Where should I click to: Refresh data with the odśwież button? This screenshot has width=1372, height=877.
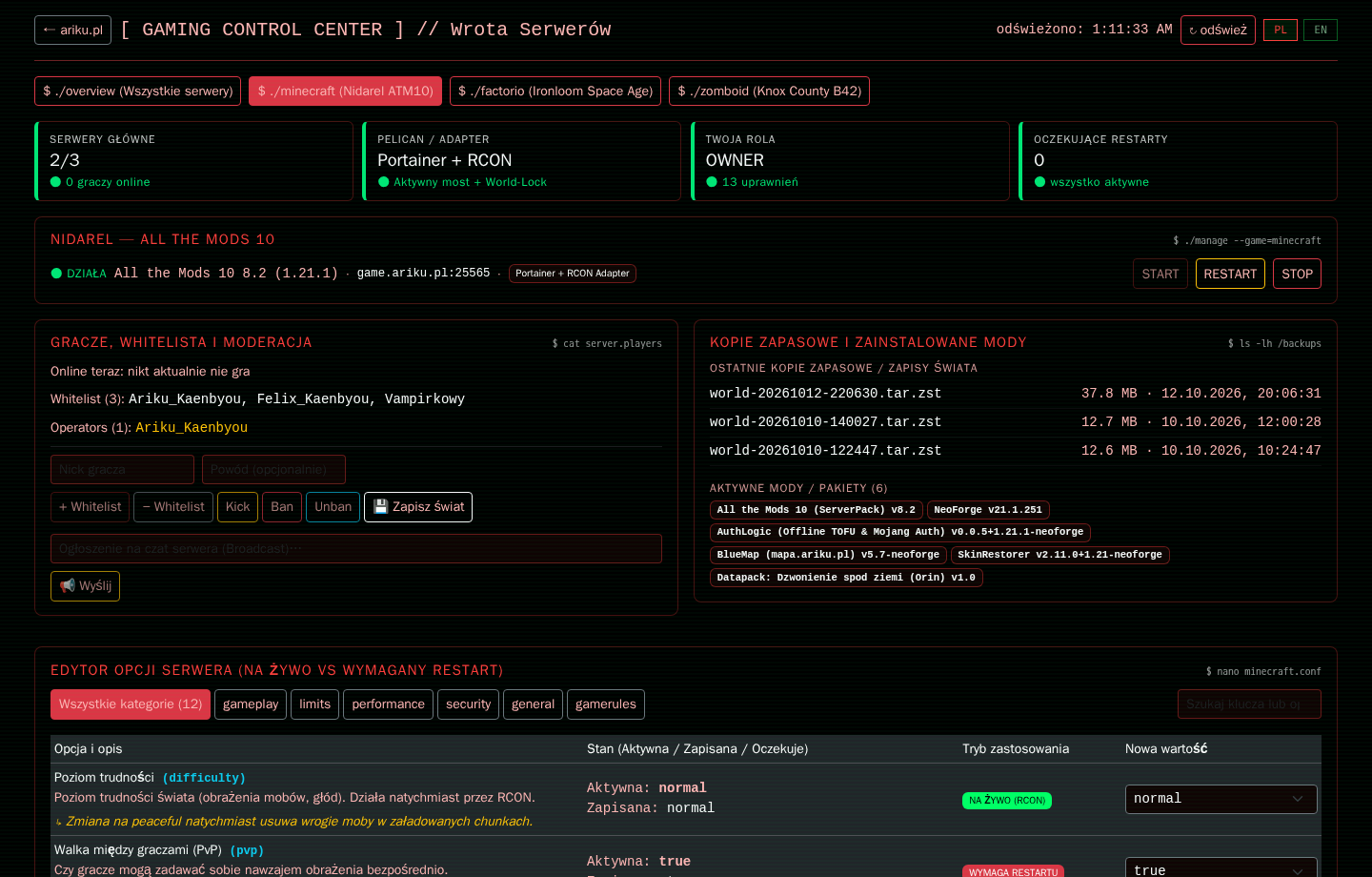[x=1218, y=30]
